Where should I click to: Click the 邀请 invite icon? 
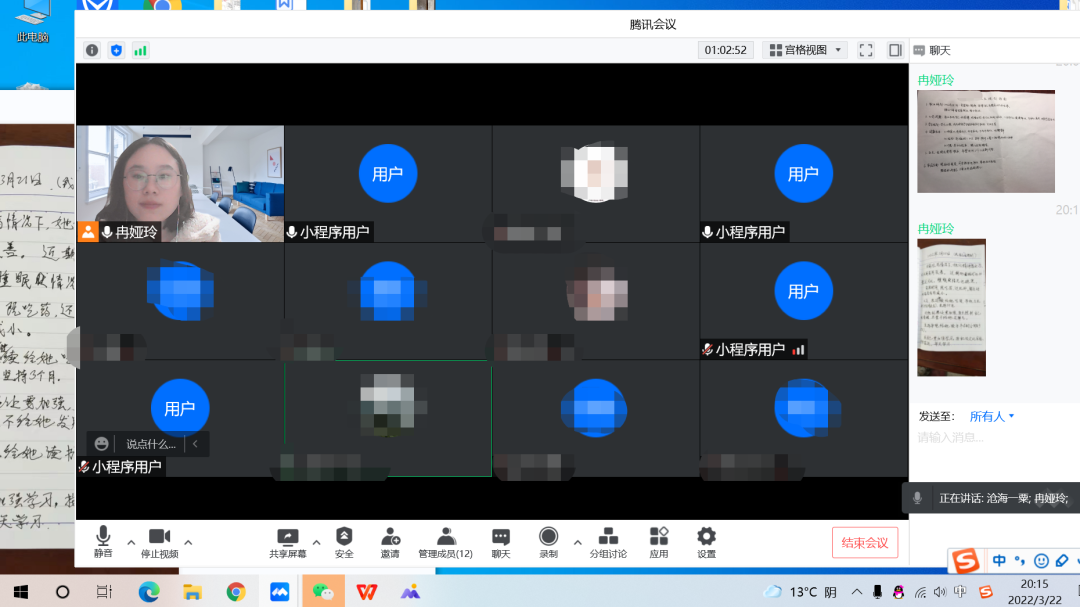coord(390,542)
